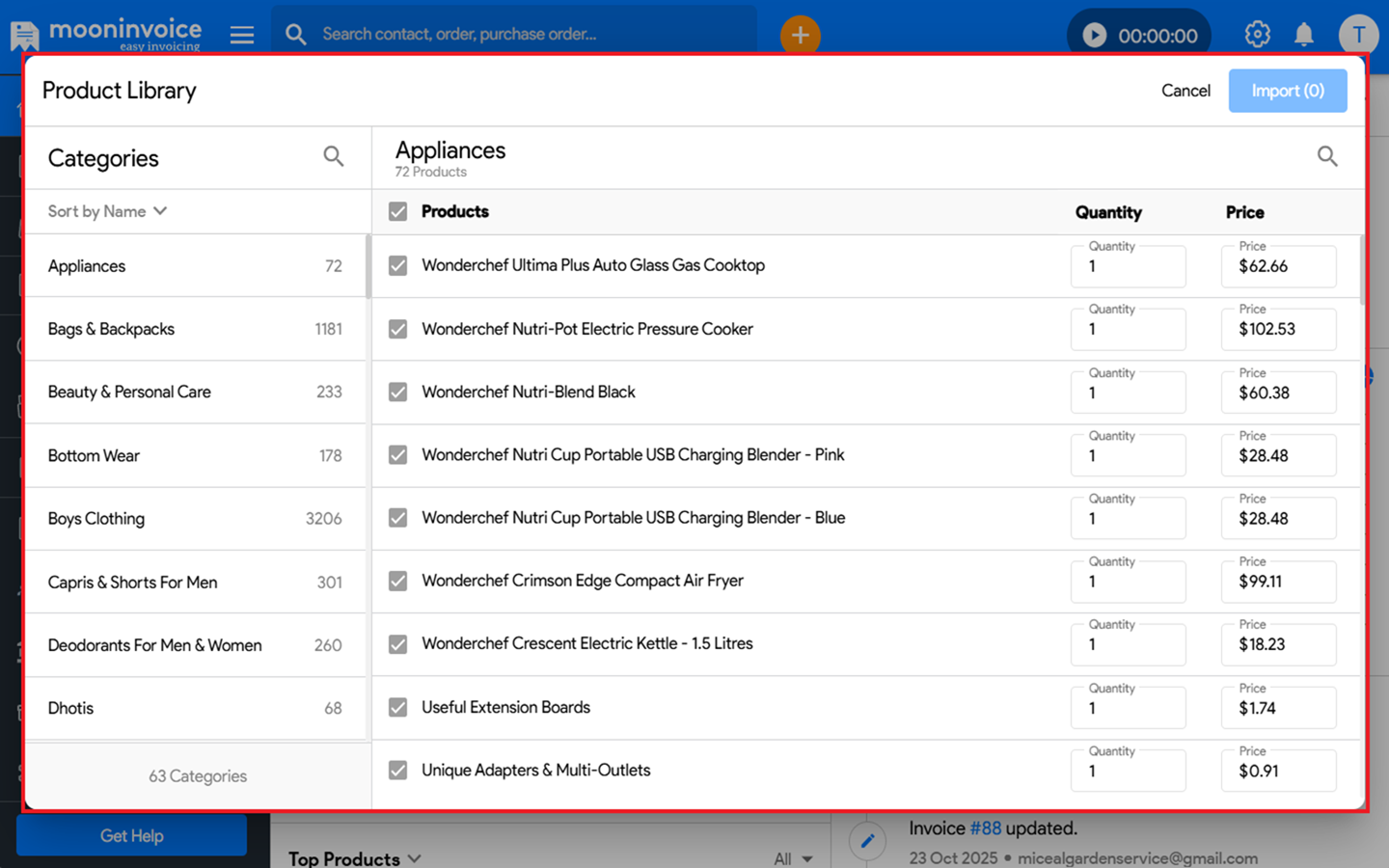This screenshot has height=868, width=1389.
Task: Open notifications bell icon
Action: coord(1304,35)
